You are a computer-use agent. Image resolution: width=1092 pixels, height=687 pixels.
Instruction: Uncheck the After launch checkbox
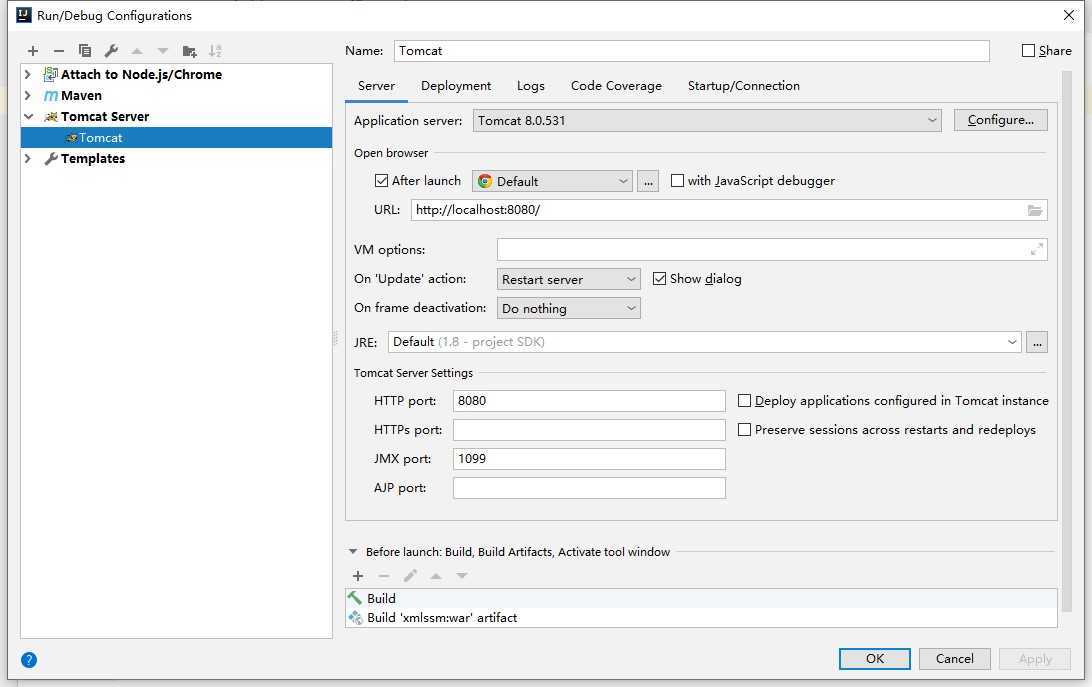[381, 181]
